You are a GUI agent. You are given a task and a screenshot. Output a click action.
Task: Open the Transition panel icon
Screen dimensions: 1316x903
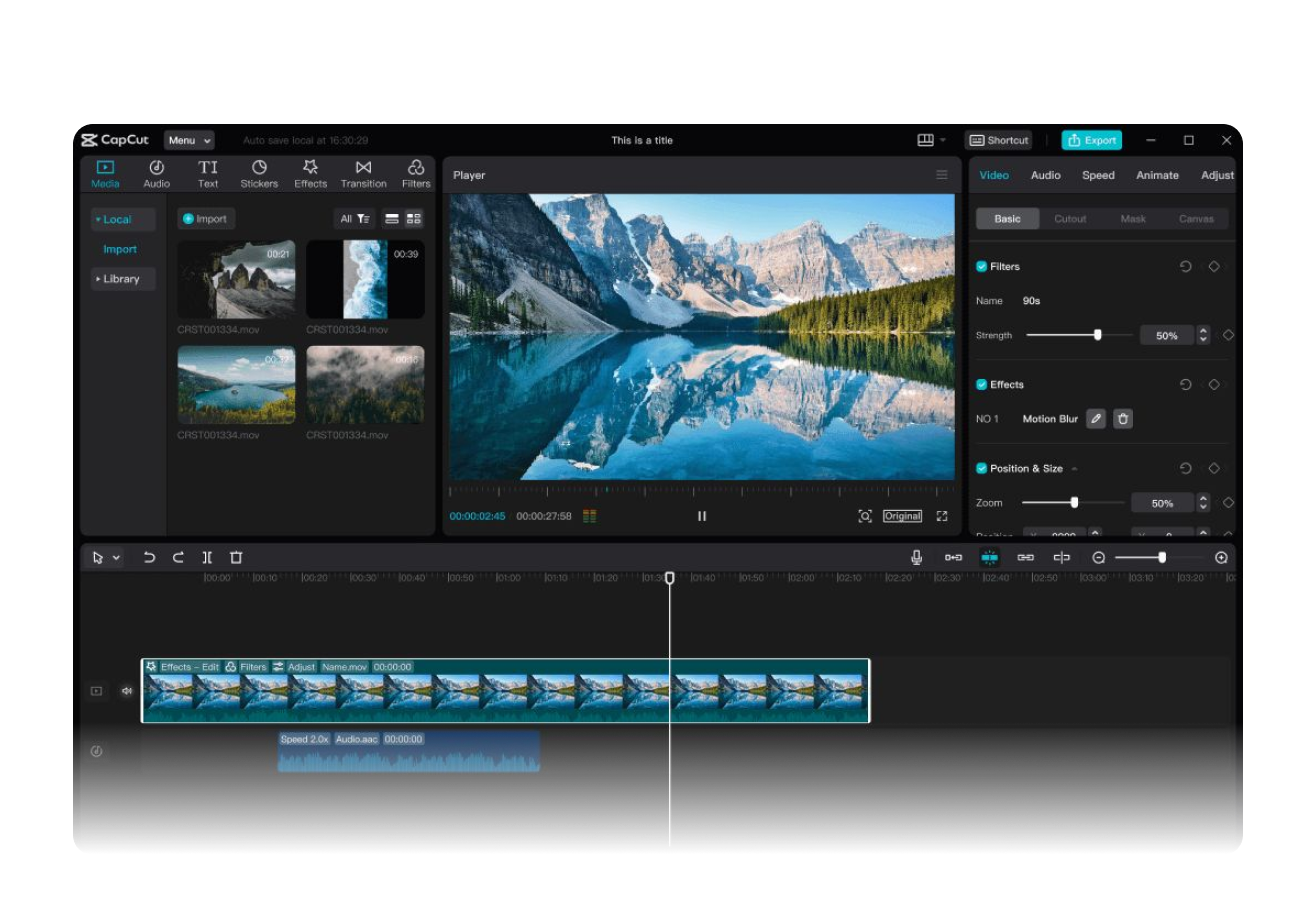point(363,168)
